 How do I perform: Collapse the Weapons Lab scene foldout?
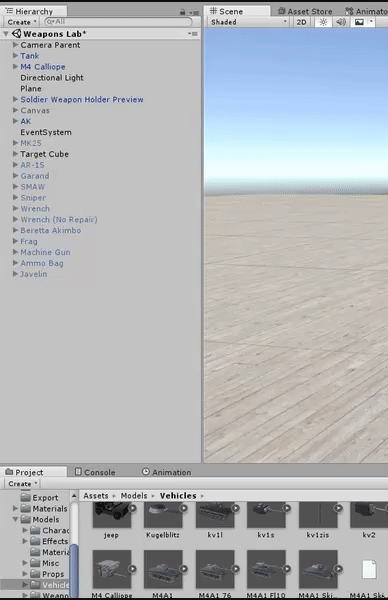click(6, 34)
